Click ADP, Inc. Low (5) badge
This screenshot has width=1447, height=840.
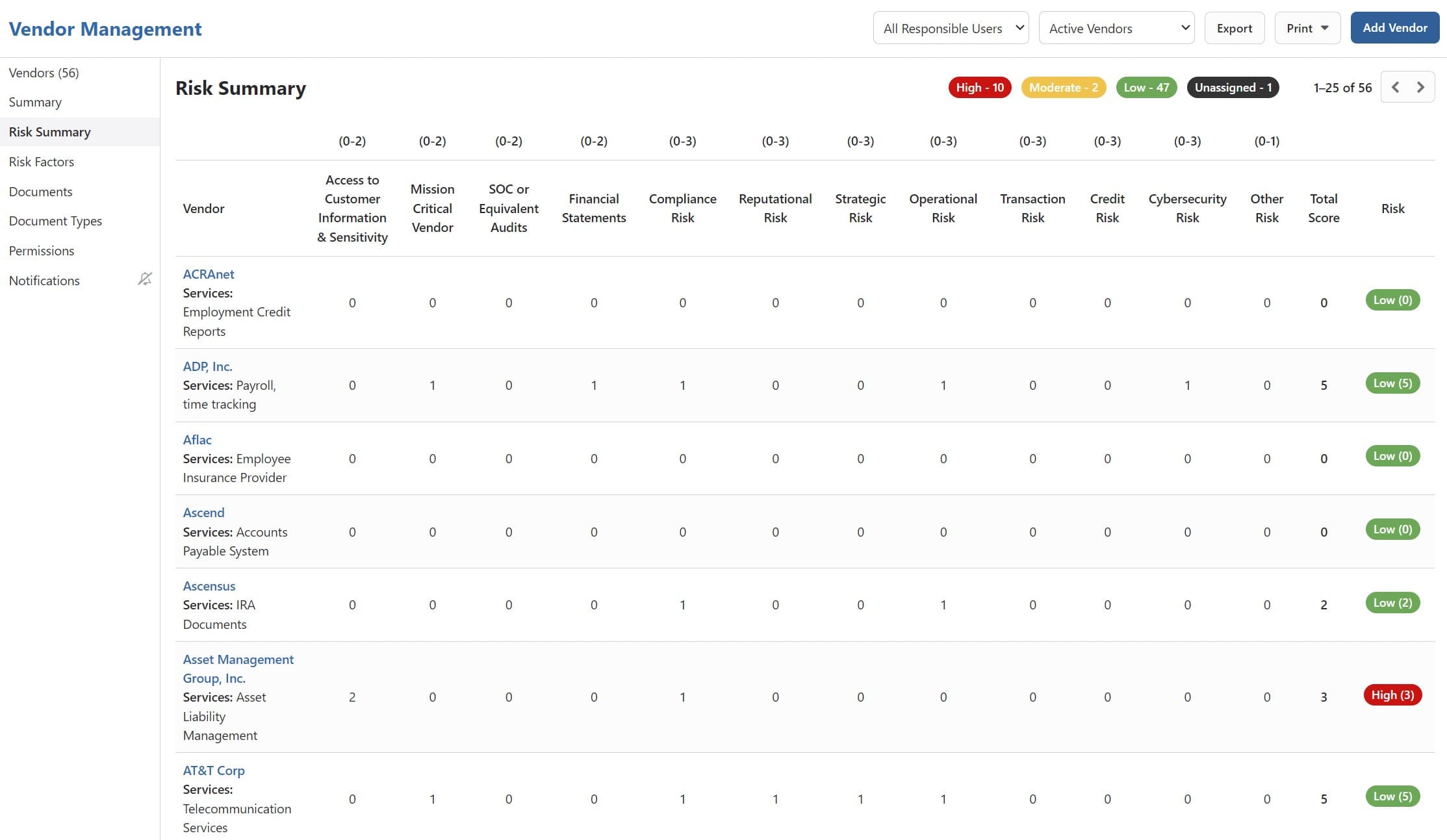(1392, 383)
